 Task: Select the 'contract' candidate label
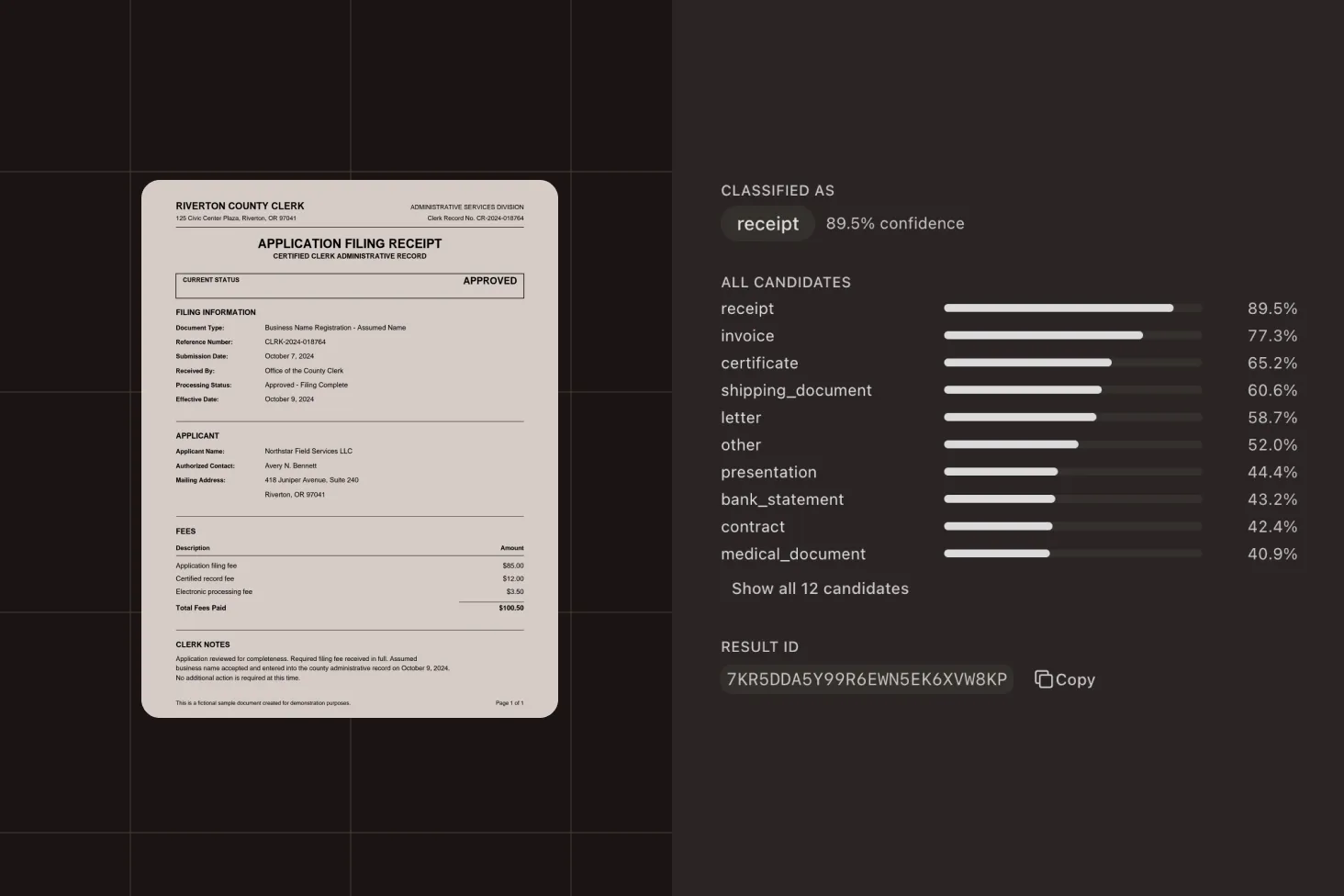coord(753,527)
